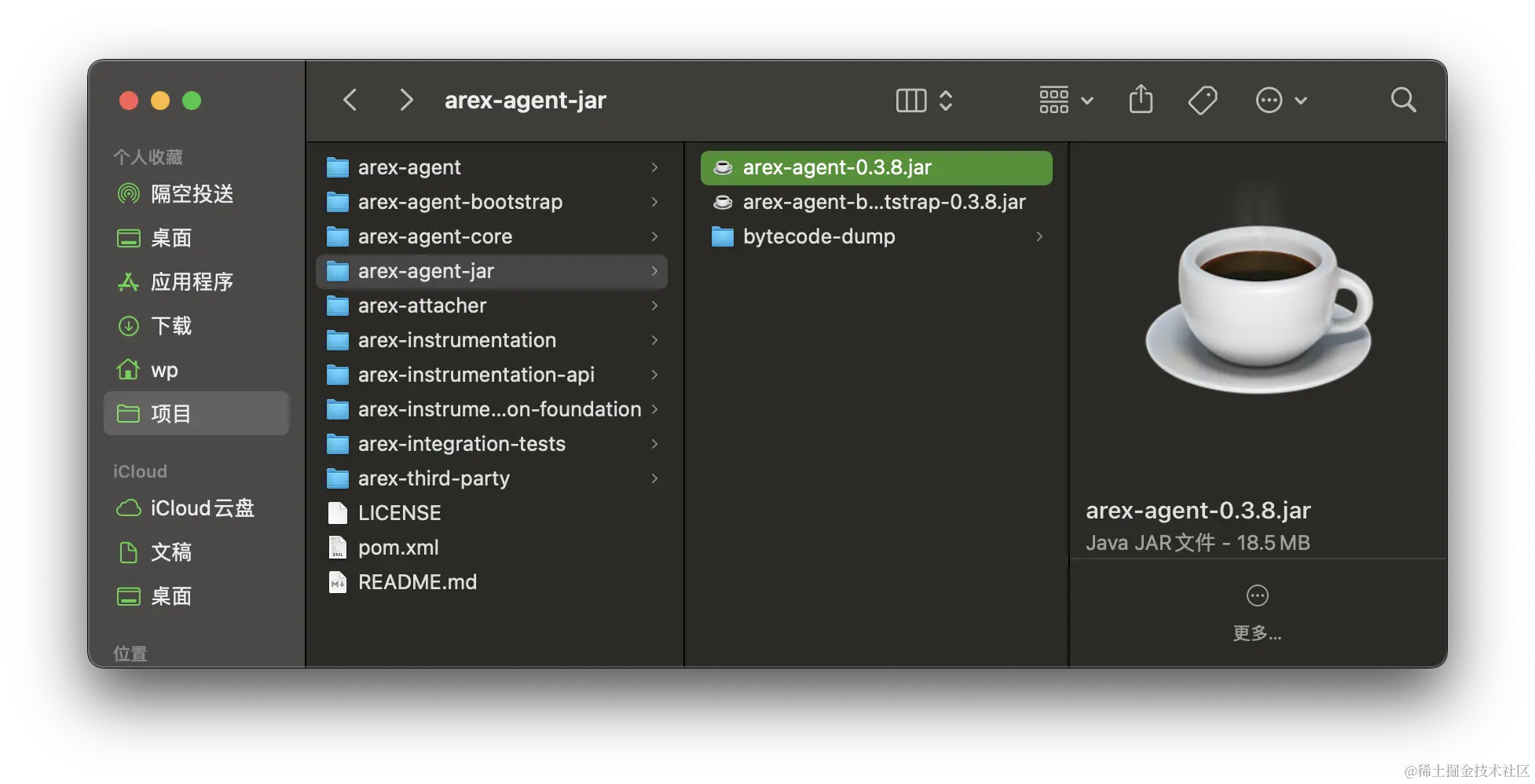Go back with the left chevron
Image resolution: width=1535 pixels, height=784 pixels.
tap(350, 101)
